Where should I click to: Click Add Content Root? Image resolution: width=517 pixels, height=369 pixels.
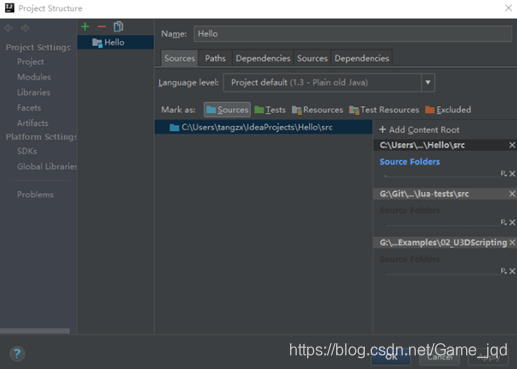419,130
